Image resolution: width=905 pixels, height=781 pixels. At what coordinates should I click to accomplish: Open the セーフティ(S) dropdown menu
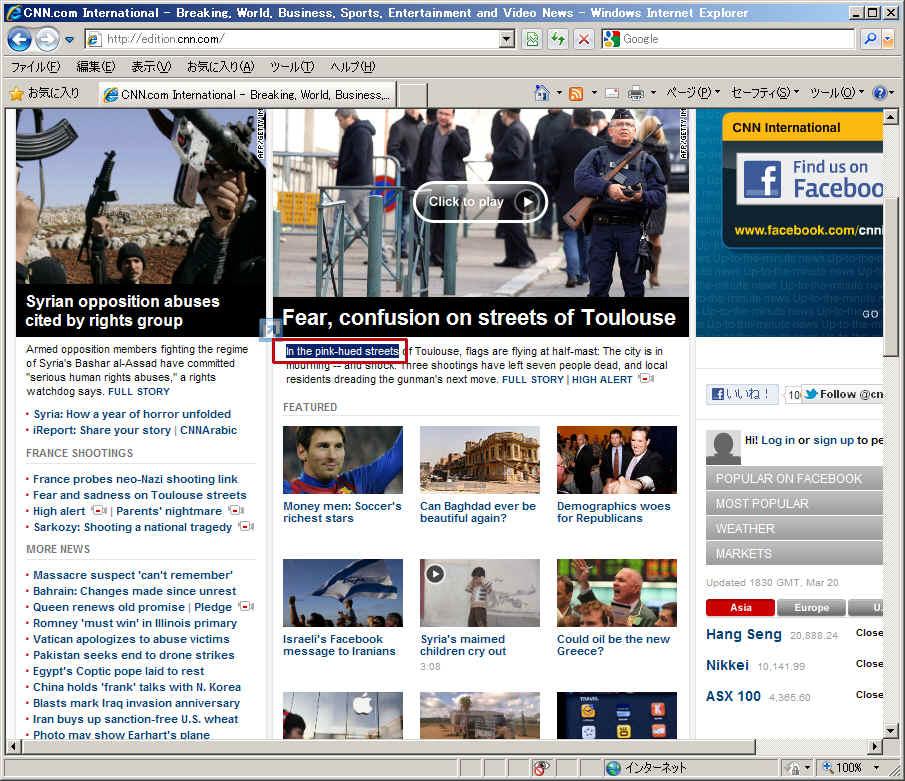point(765,93)
